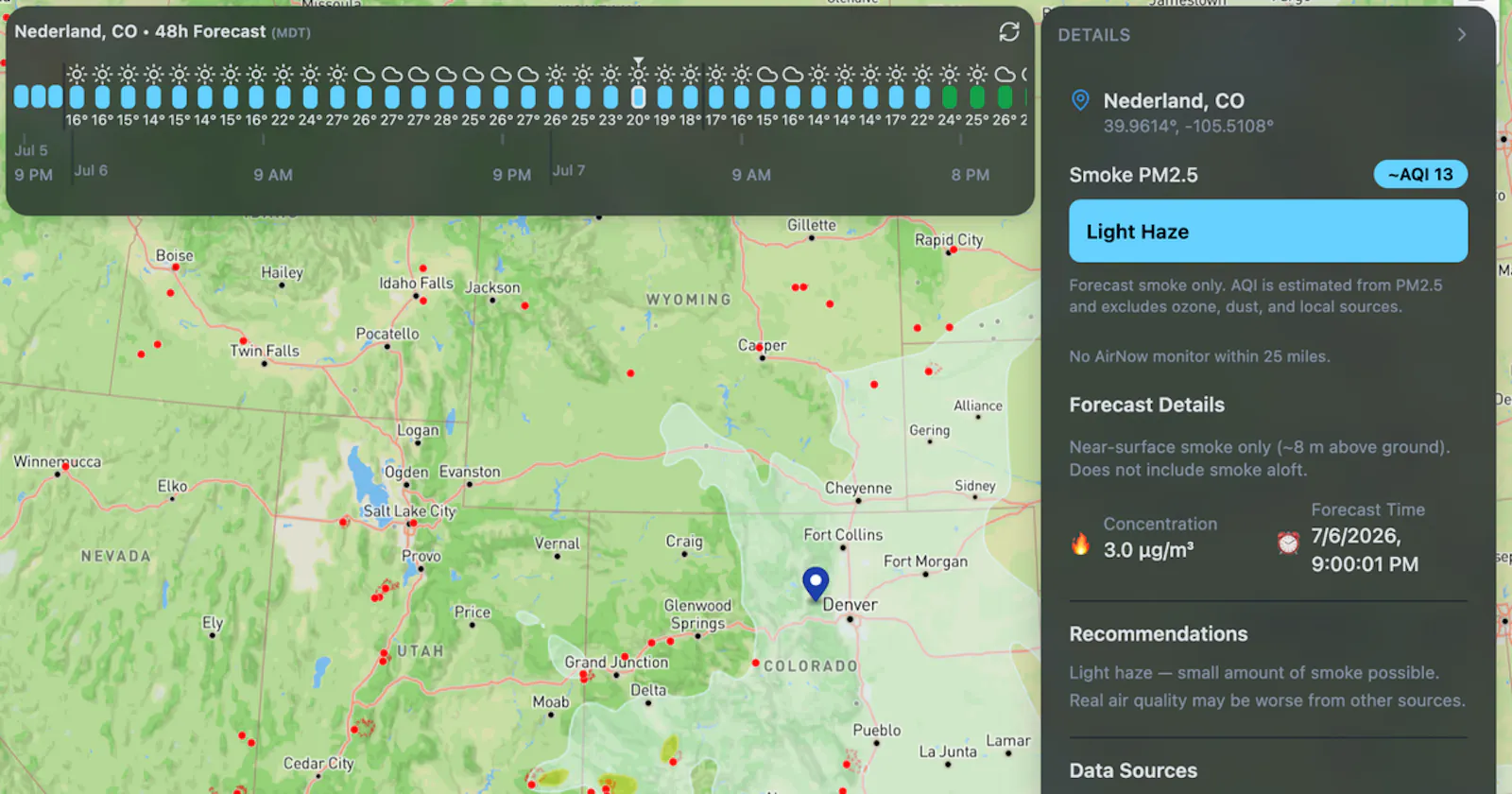Click the ~AQI 13 badge
Image resolution: width=1512 pixels, height=794 pixels.
point(1420,175)
